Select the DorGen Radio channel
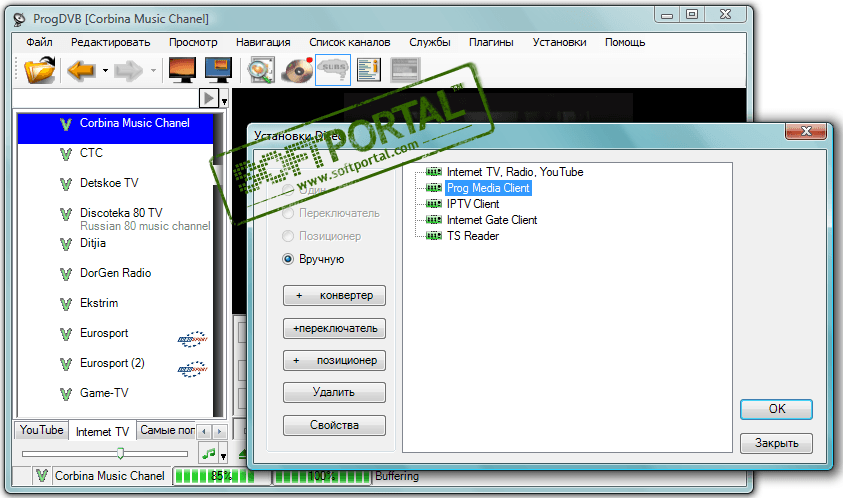 (115, 273)
